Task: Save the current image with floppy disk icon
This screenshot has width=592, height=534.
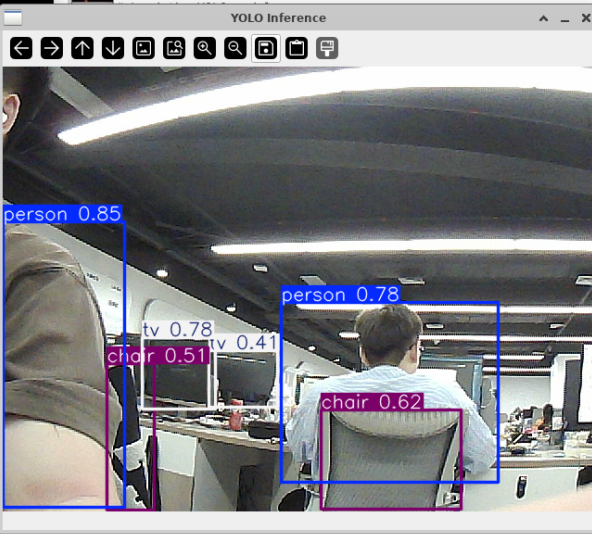Action: pos(266,48)
